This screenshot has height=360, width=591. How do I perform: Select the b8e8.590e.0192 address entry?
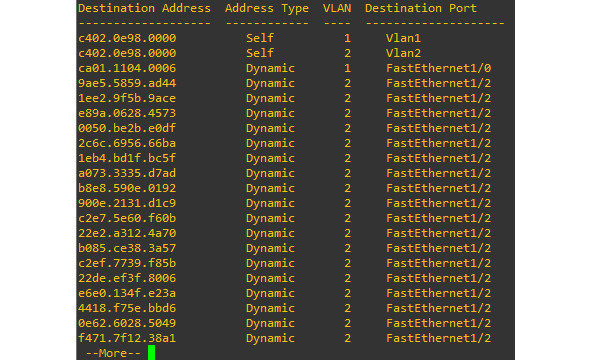click(x=127, y=188)
